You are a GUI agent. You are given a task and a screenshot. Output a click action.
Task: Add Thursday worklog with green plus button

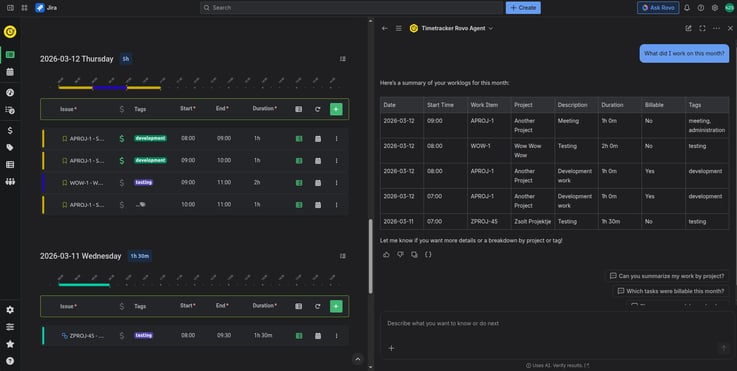[x=336, y=109]
